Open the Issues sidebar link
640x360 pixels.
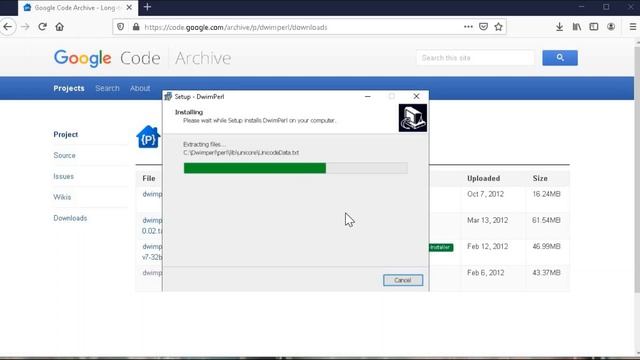coord(63,176)
